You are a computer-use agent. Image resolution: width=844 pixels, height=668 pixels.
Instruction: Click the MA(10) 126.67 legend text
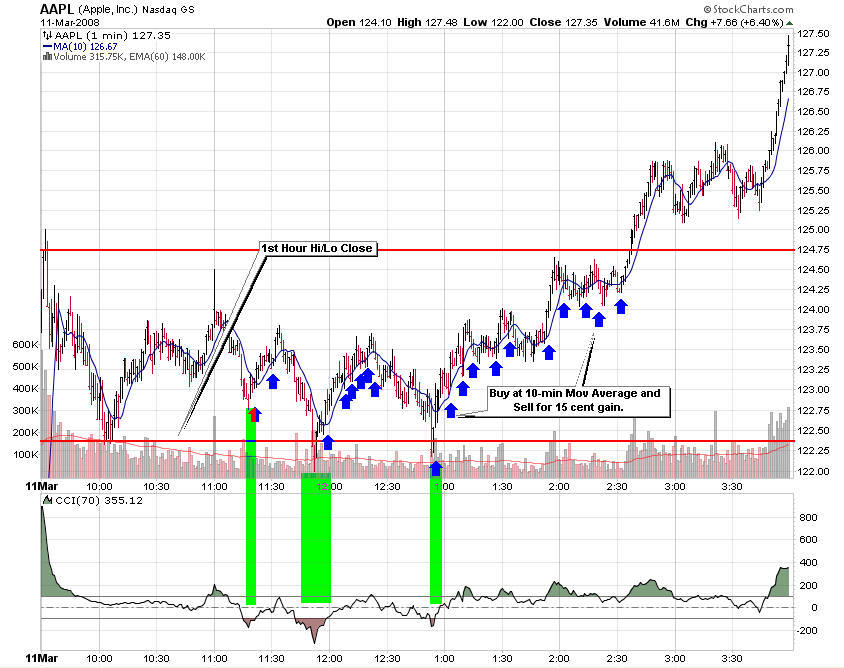[x=85, y=47]
